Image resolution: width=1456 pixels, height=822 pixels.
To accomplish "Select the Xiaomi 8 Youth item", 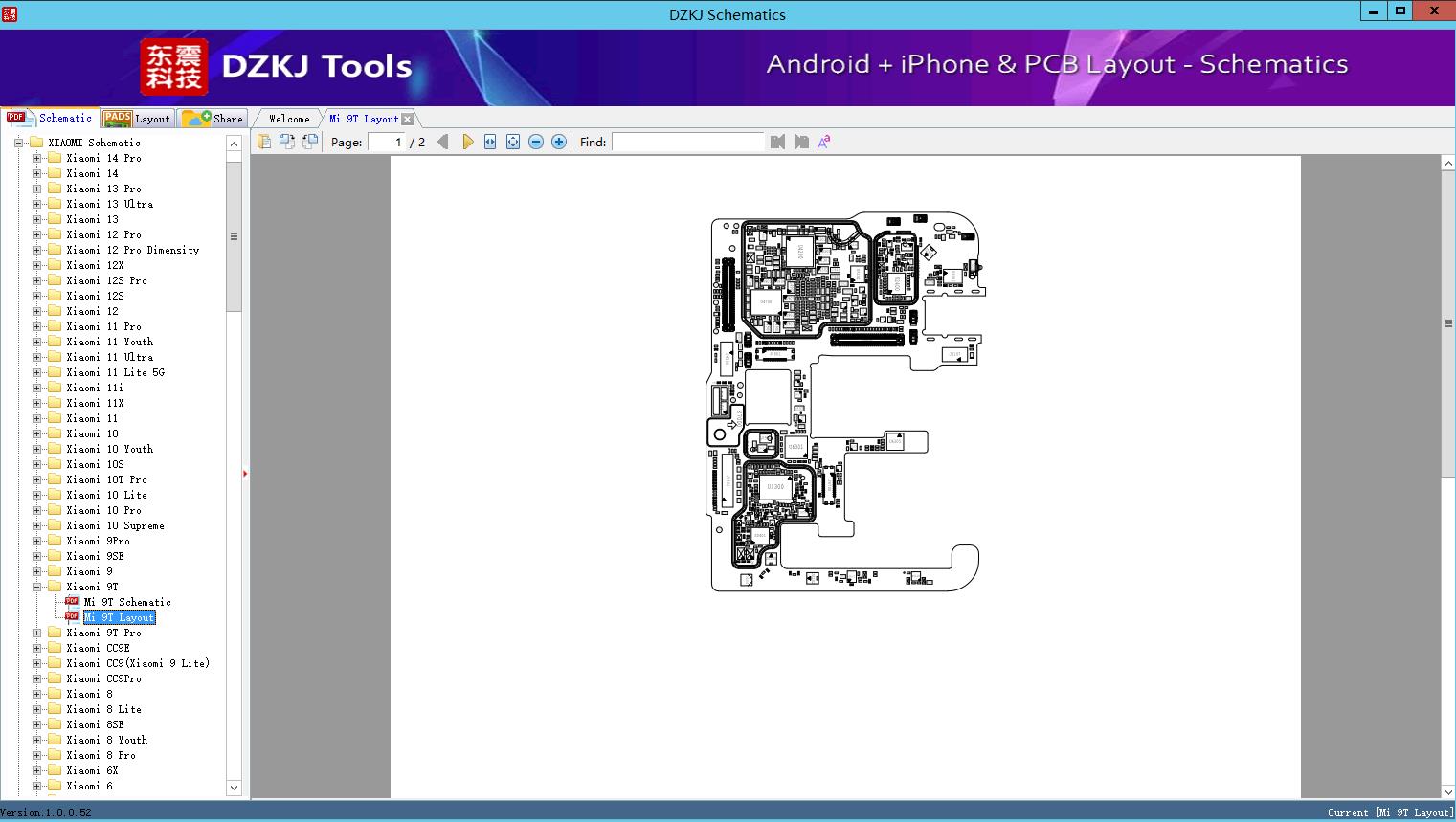I will tap(106, 740).
